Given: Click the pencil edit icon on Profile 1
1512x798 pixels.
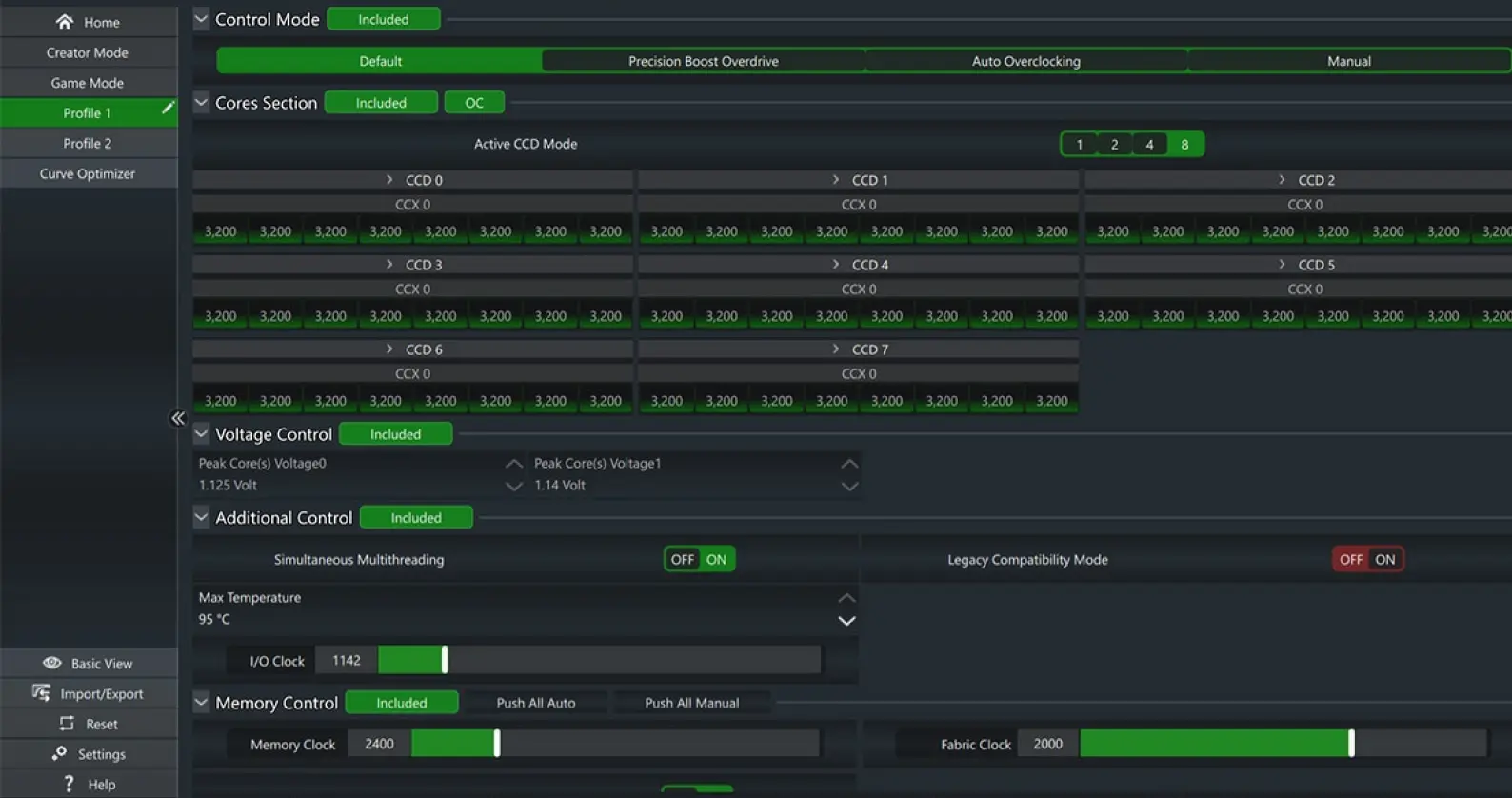Looking at the screenshot, I should point(168,108).
